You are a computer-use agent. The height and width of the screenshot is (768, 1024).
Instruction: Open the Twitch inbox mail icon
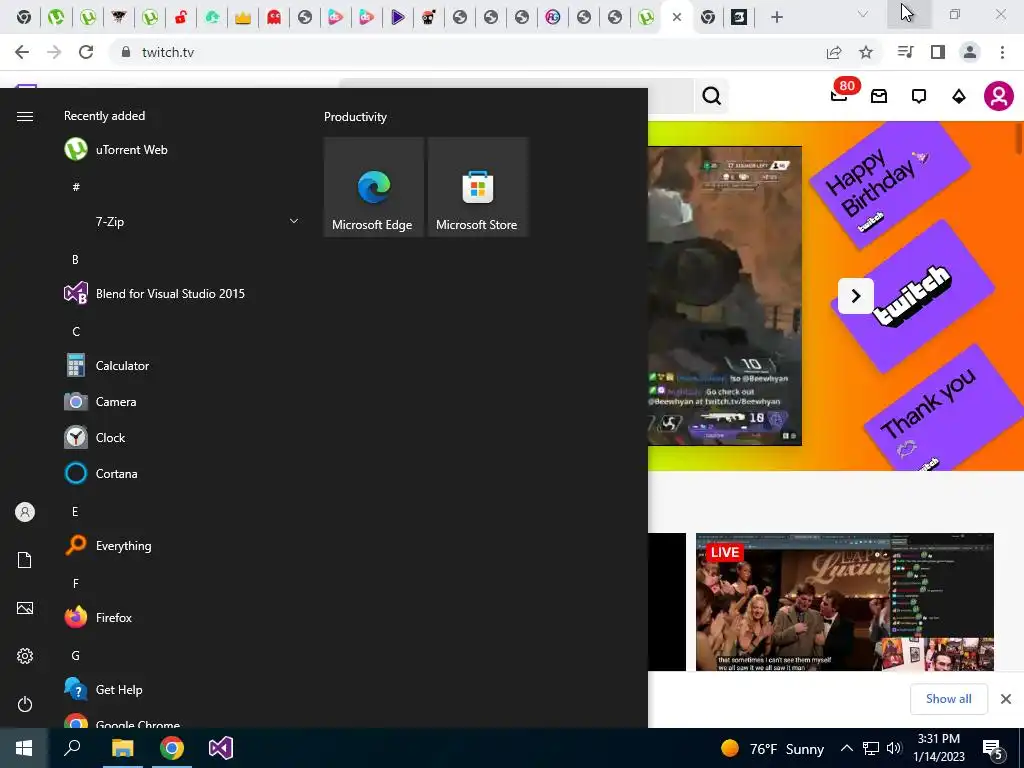pos(879,96)
